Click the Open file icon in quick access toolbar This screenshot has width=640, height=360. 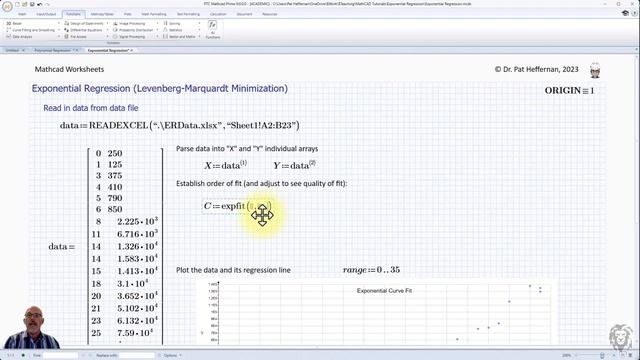coord(25,4)
